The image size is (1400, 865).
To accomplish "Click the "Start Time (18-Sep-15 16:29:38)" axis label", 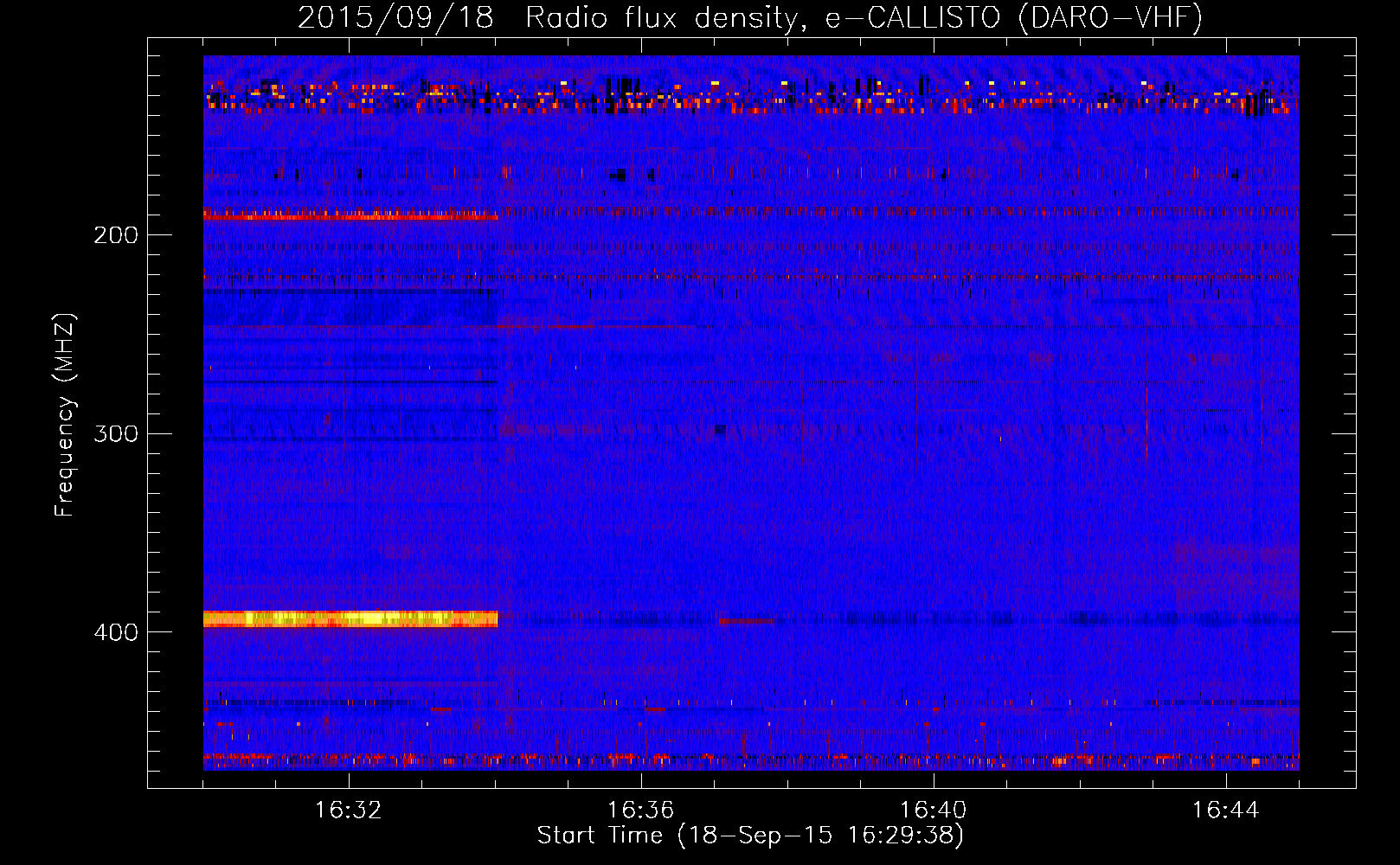I will coord(750,836).
